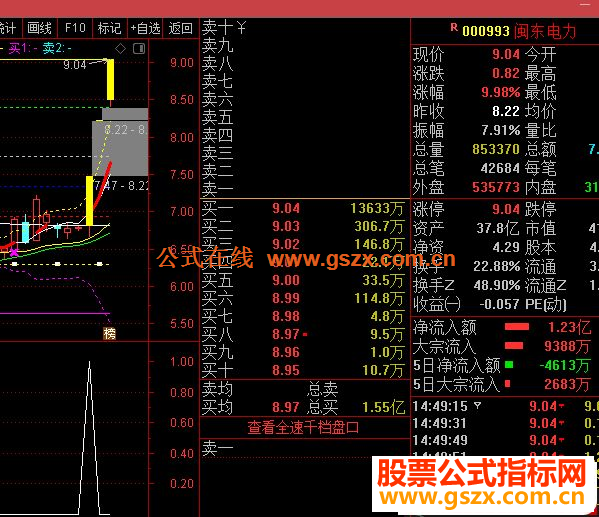Click the R marker before stock code

pos(454,27)
